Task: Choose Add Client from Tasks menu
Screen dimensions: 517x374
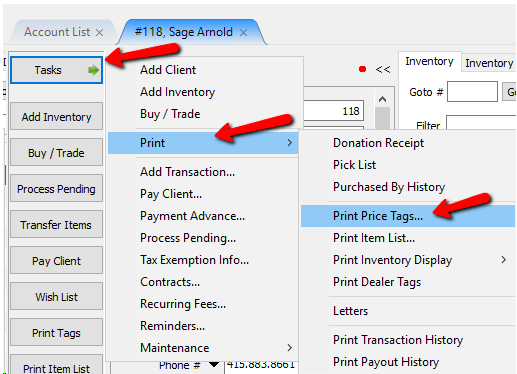Action: point(168,70)
